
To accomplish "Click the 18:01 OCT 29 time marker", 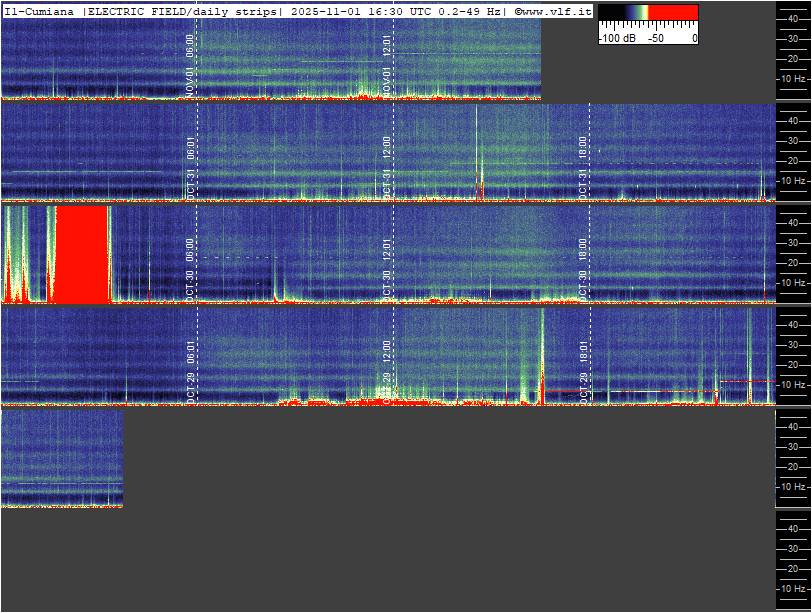I will click(583, 351).
